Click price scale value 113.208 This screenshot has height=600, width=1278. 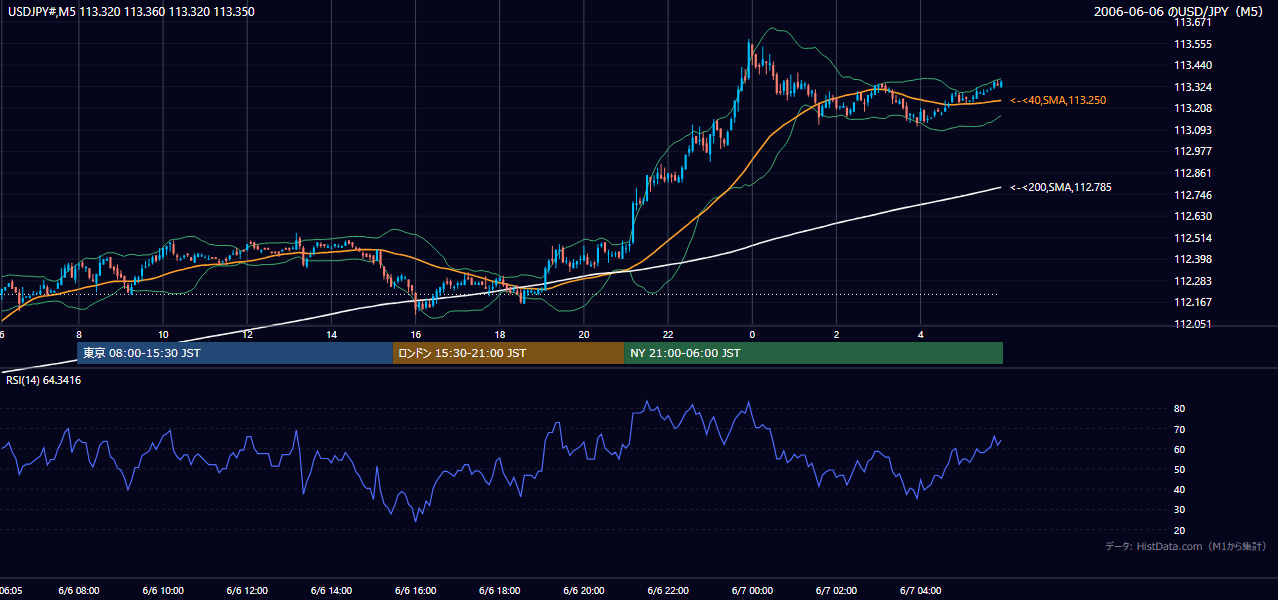point(1192,108)
